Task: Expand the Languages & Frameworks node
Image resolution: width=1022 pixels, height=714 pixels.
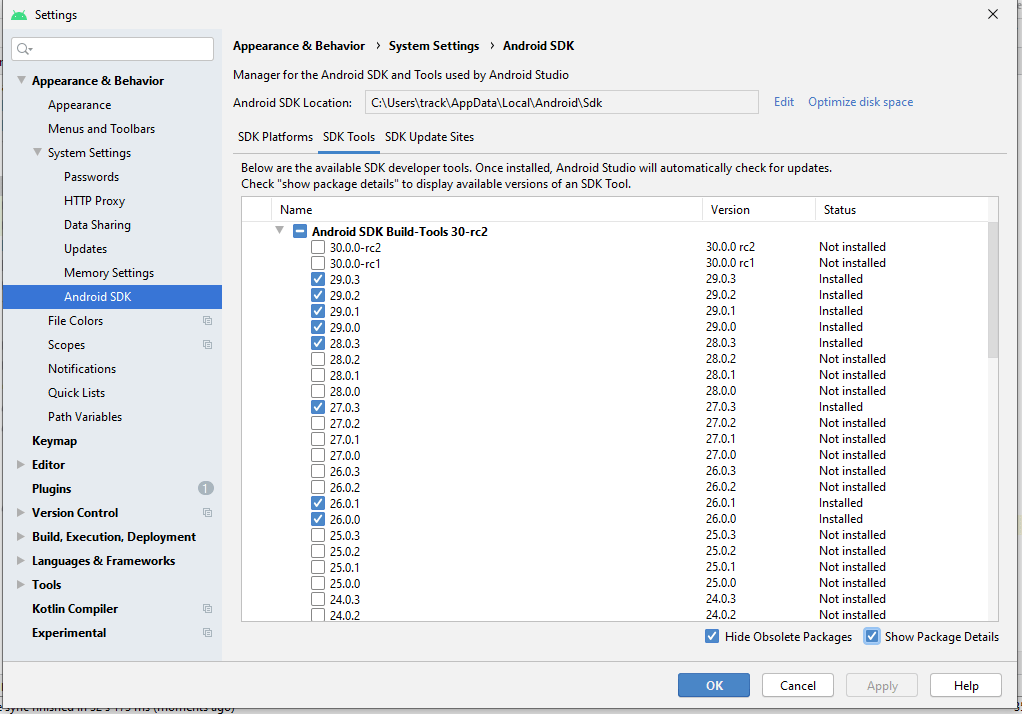Action: tap(21, 561)
